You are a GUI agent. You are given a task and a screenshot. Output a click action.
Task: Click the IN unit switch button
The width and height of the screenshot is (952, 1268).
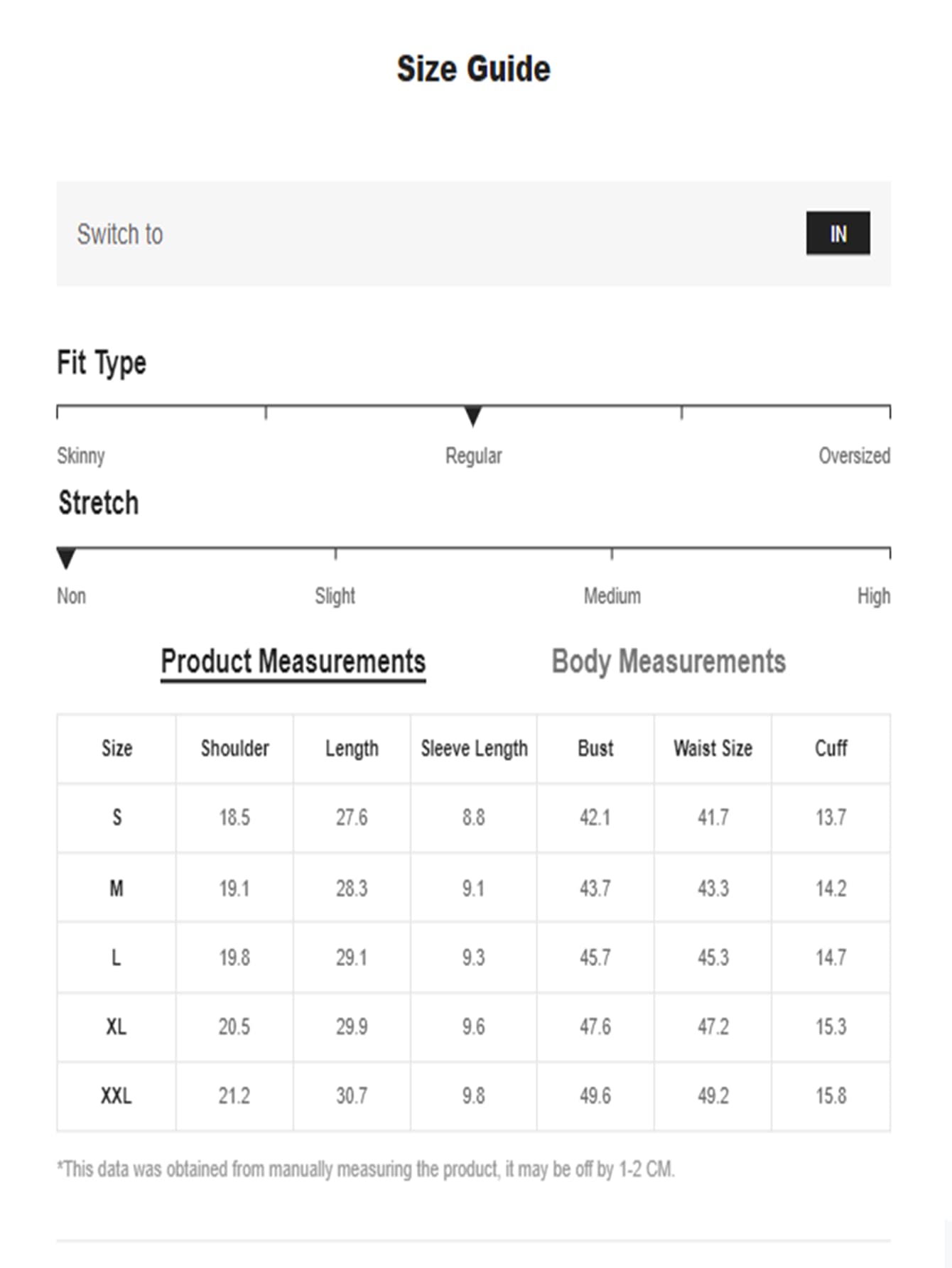click(838, 233)
